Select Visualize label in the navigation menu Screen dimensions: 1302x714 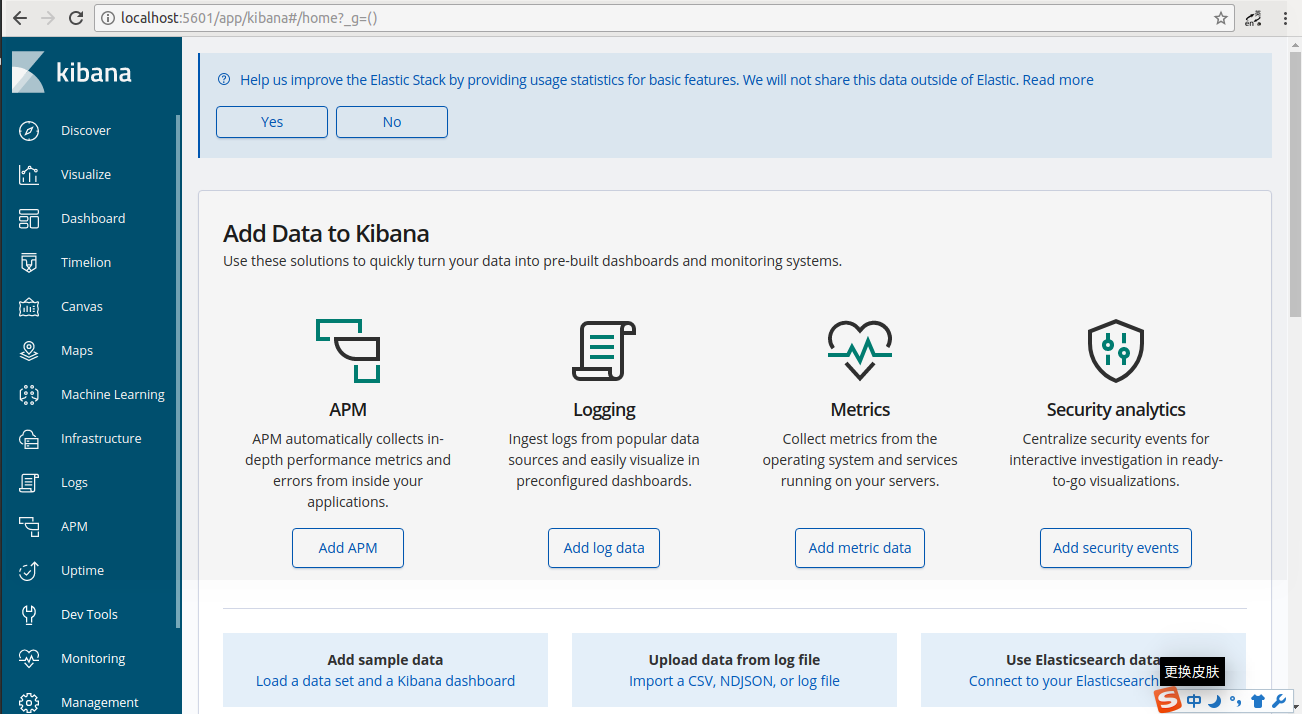[x=86, y=175]
